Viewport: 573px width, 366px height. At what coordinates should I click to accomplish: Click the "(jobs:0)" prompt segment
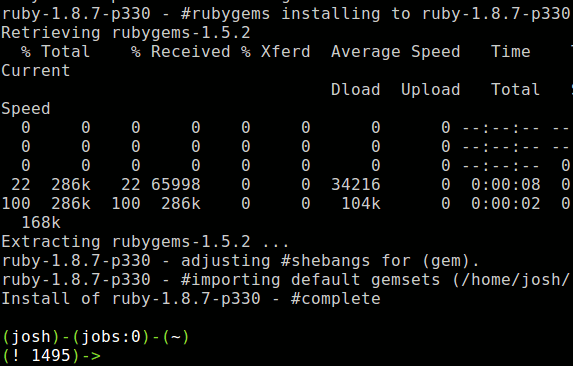(x=110, y=337)
